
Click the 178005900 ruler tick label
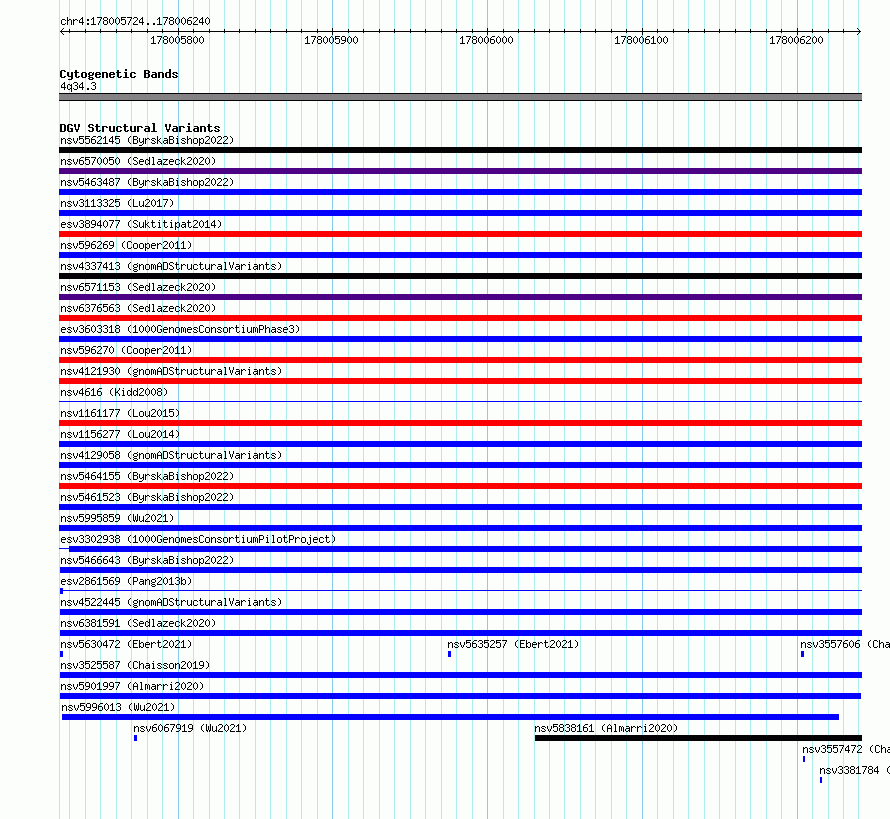pos(331,40)
